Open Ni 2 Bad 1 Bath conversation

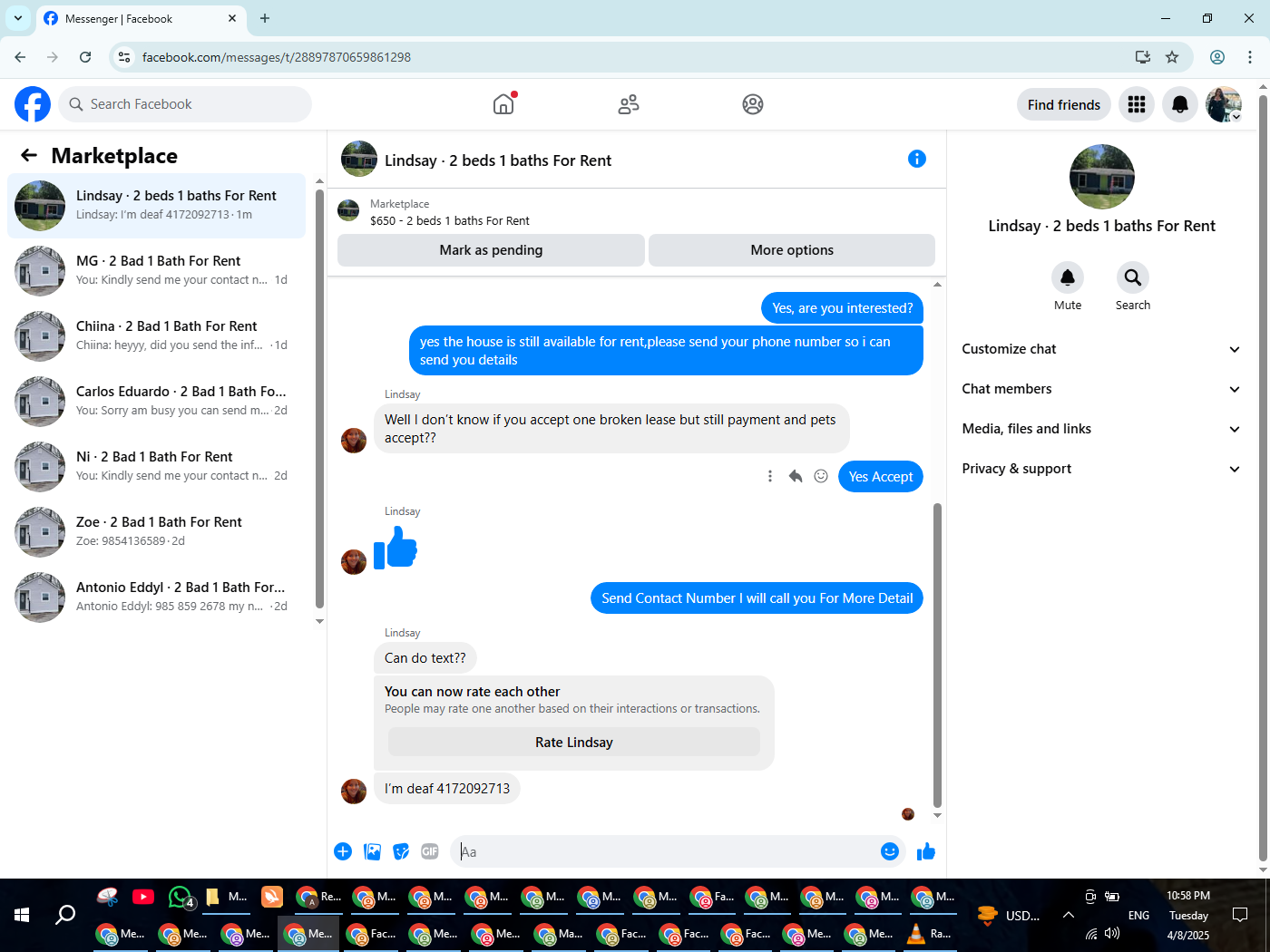pos(156,467)
